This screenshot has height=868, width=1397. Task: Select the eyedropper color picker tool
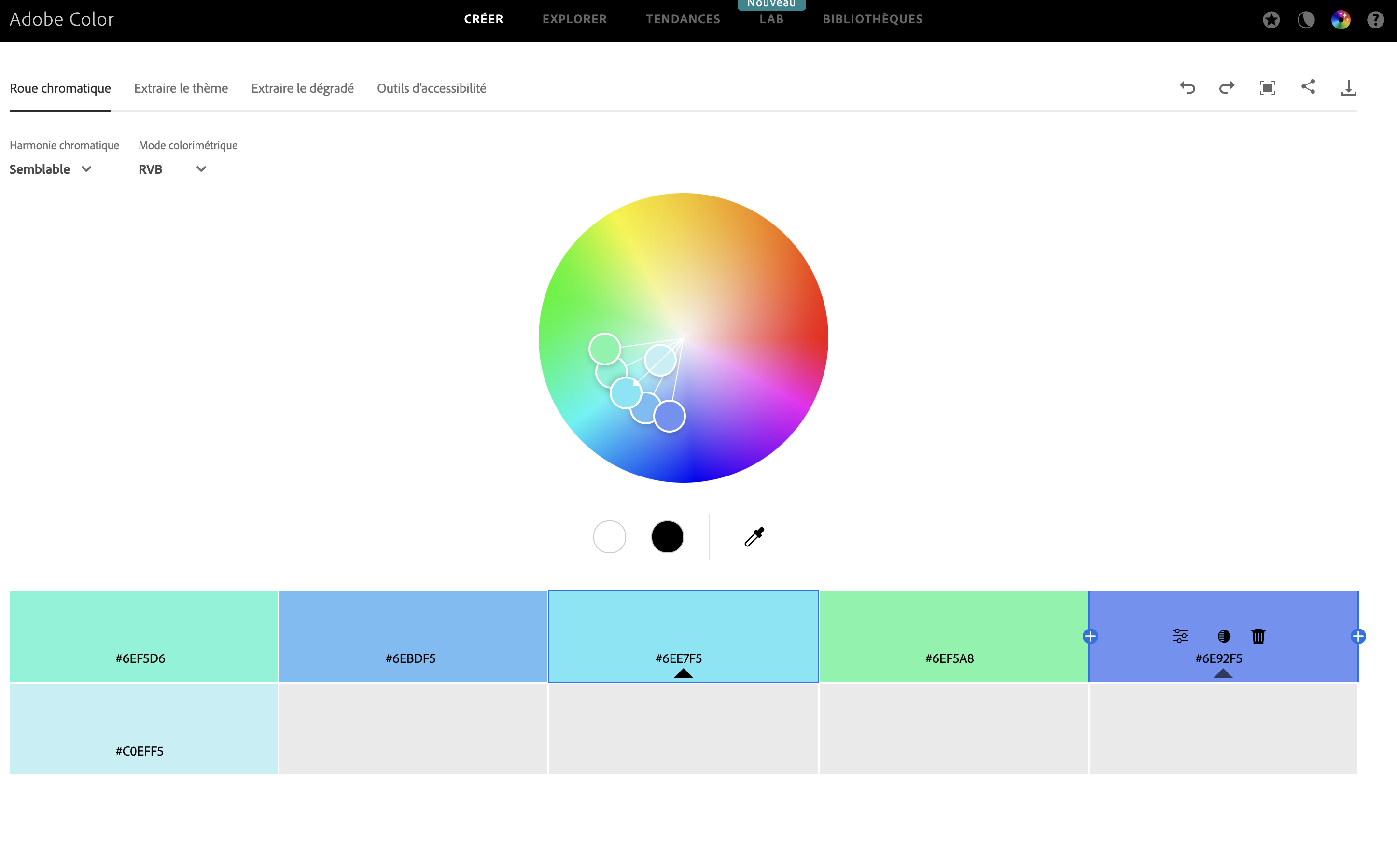coord(754,537)
